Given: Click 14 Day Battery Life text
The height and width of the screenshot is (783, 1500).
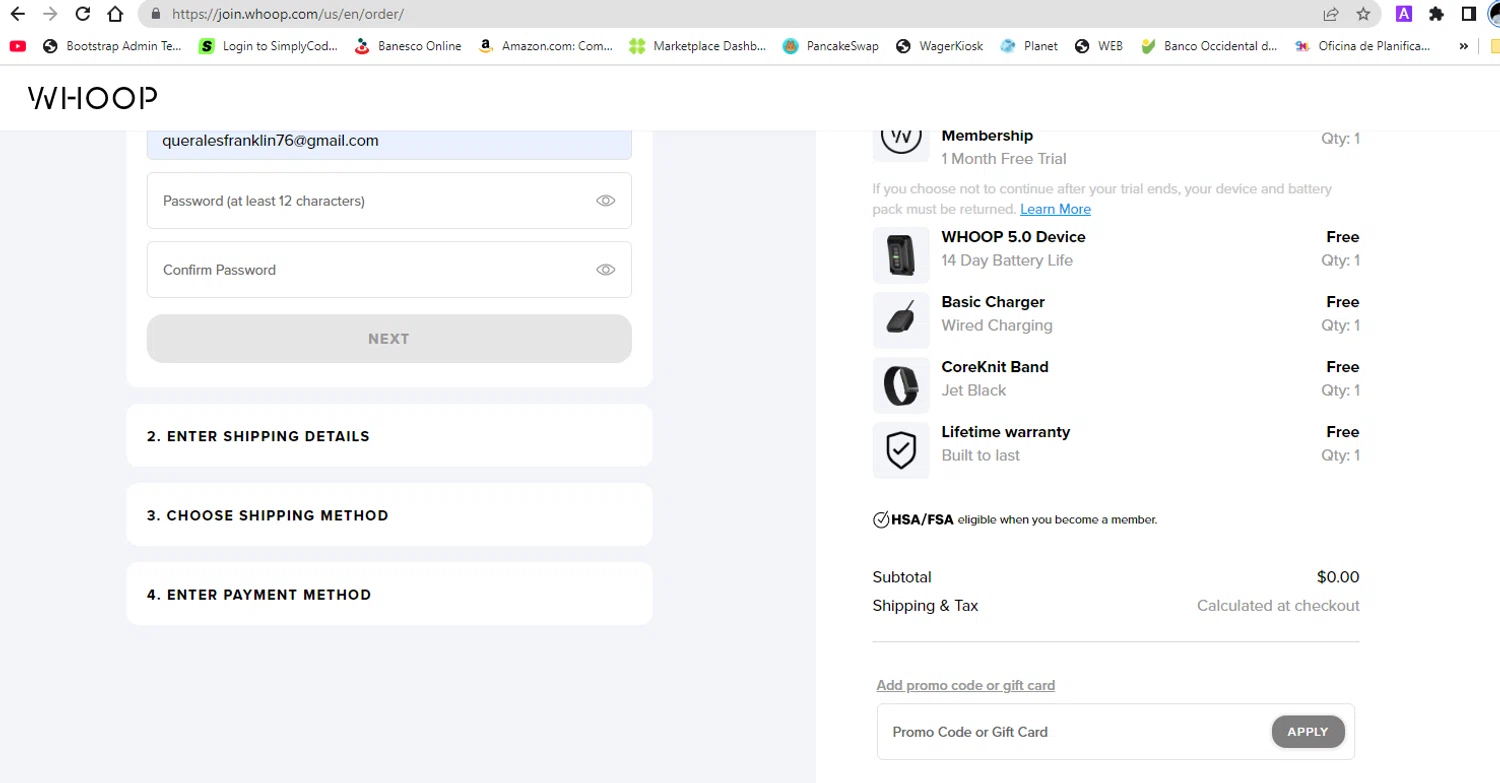Looking at the screenshot, I should tap(1007, 261).
